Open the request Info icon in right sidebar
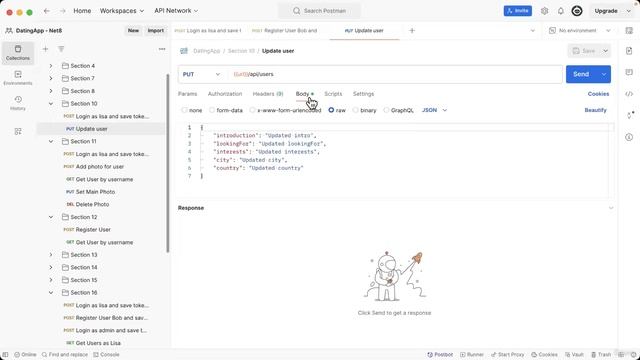The width and height of the screenshot is (640, 360). [x=629, y=137]
